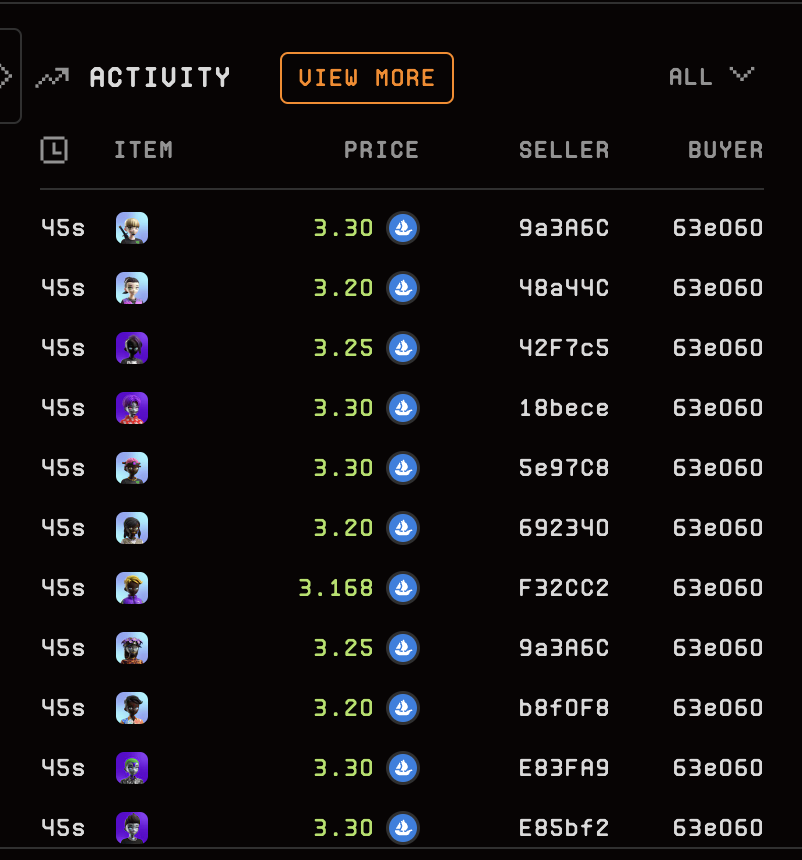
Task: Open NFT thumbnail in E83FA9 row
Action: pos(132,768)
